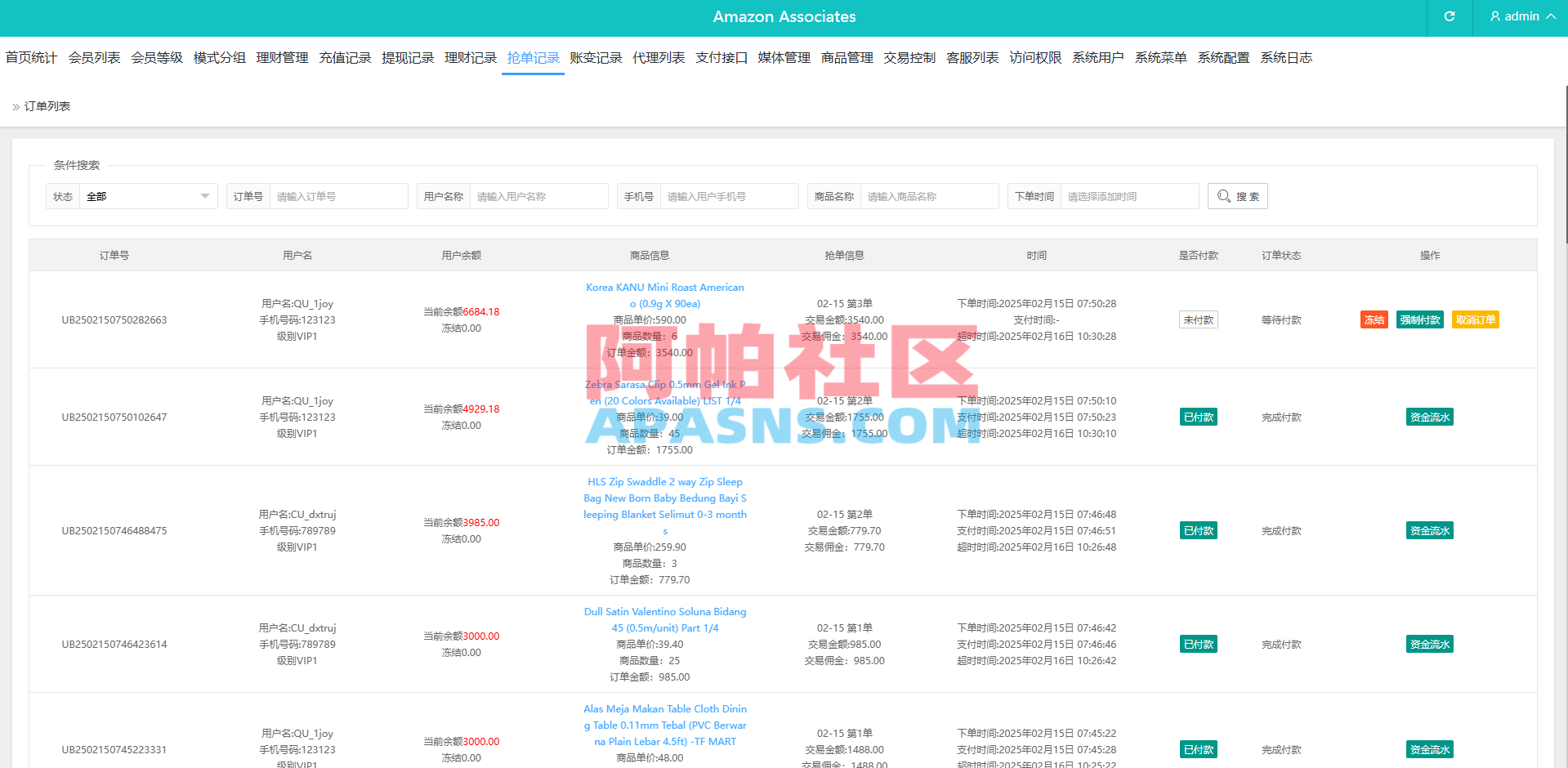Click the magnifier icon inside the search button
Viewport: 1568px width, 768px height.
[1223, 196]
